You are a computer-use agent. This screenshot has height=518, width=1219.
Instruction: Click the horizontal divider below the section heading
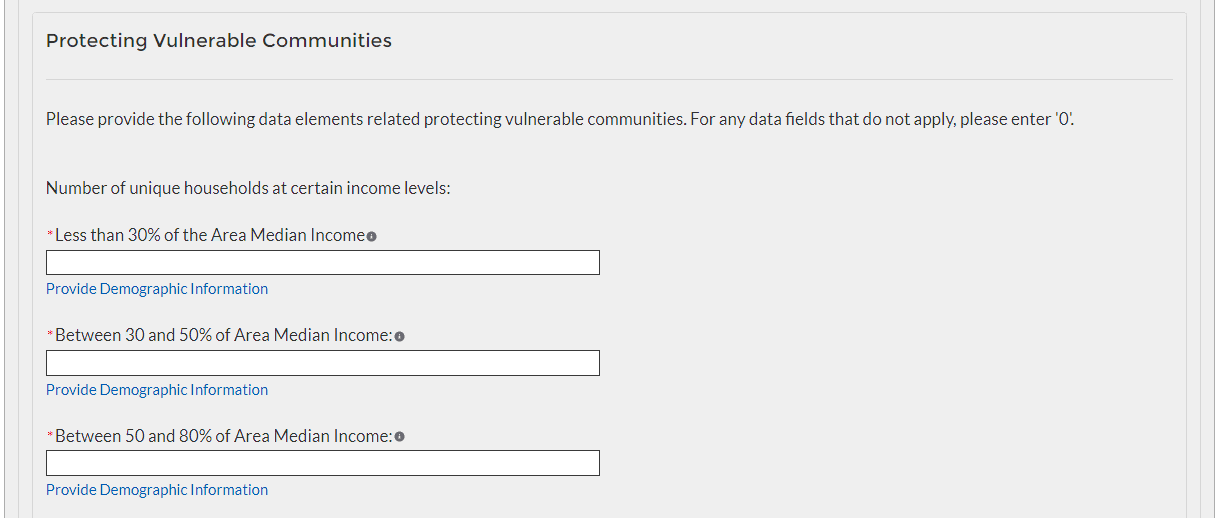tap(609, 80)
